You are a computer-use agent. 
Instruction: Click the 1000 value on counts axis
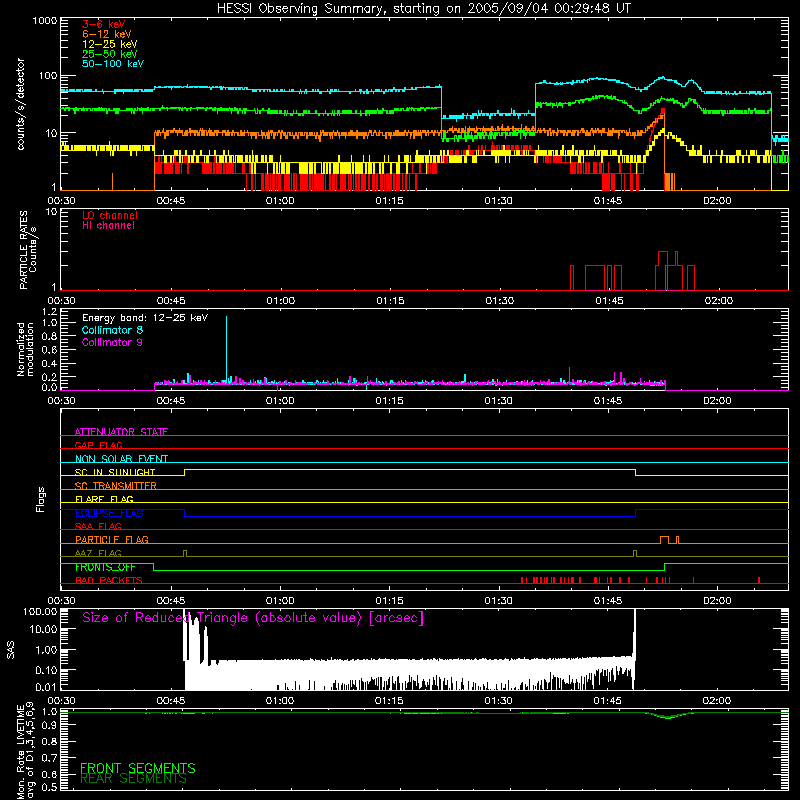45,21
